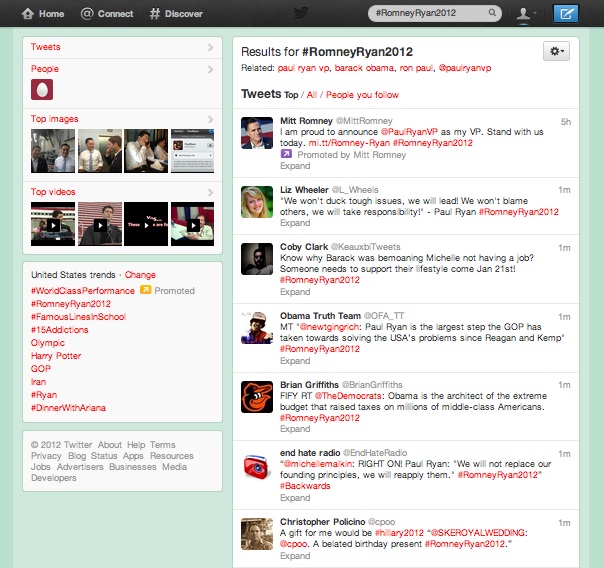604x568 pixels.
Task: Expand the Top videos section chevron
Action: coord(210,192)
